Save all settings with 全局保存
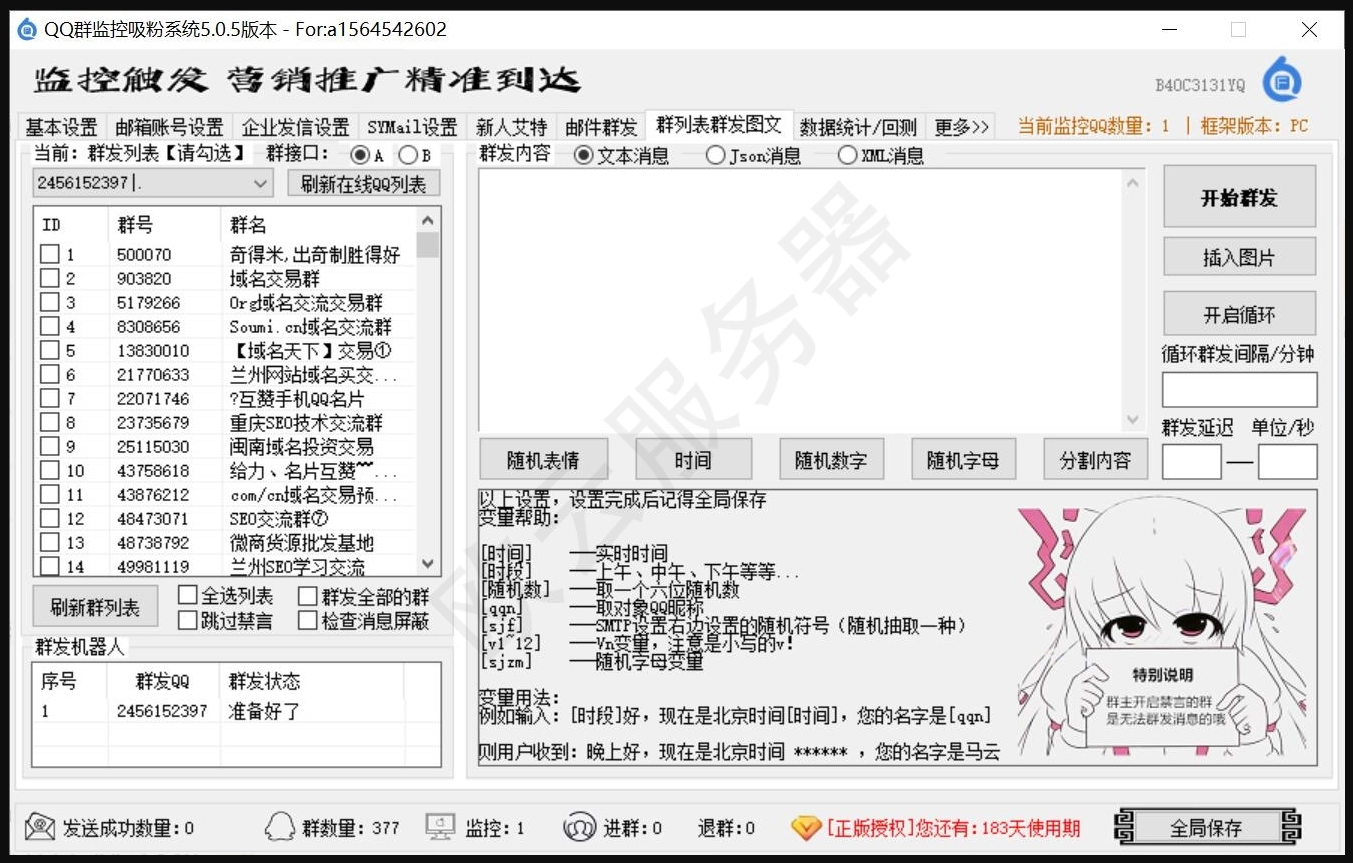Screen dimensions: 1353x863 tap(1207, 828)
